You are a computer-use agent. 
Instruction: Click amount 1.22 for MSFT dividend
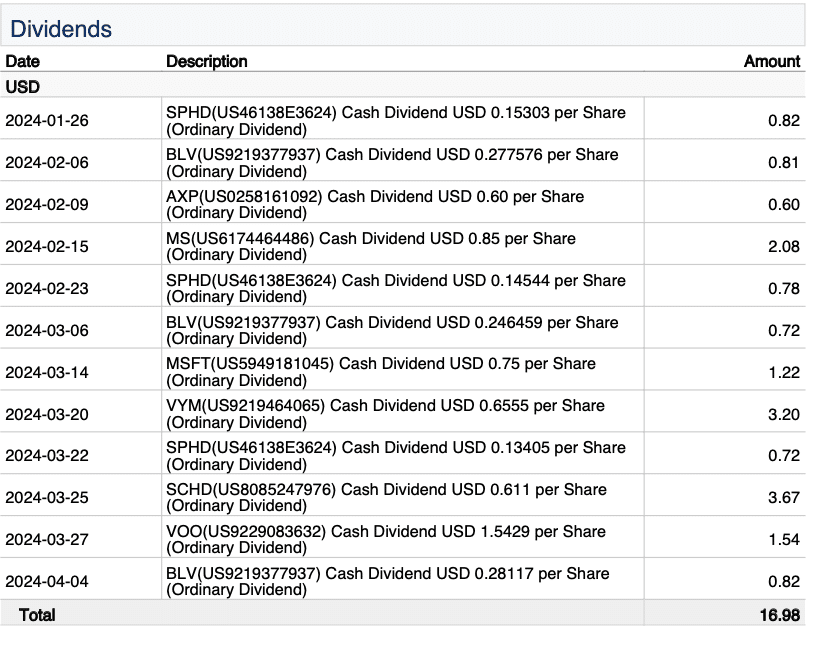(x=784, y=372)
